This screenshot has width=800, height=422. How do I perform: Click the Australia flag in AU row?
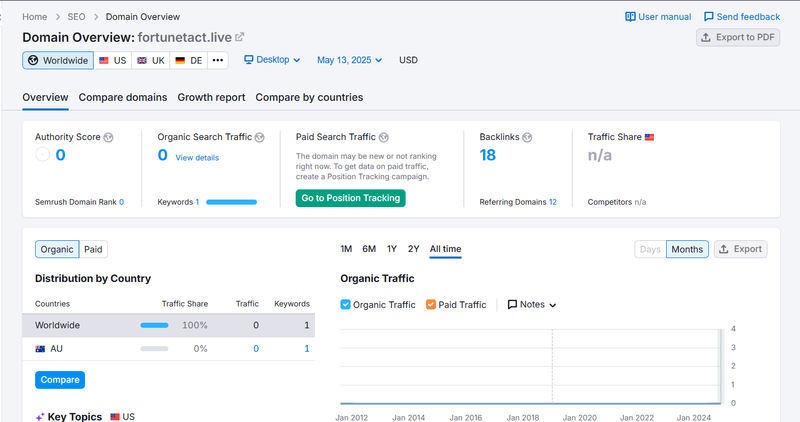click(x=40, y=349)
